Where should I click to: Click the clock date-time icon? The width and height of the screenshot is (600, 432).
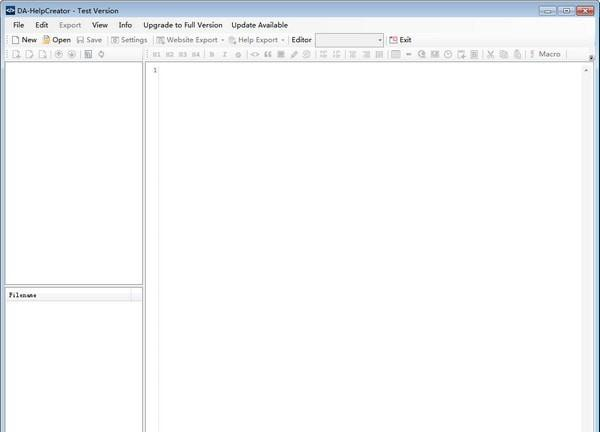(x=448, y=54)
